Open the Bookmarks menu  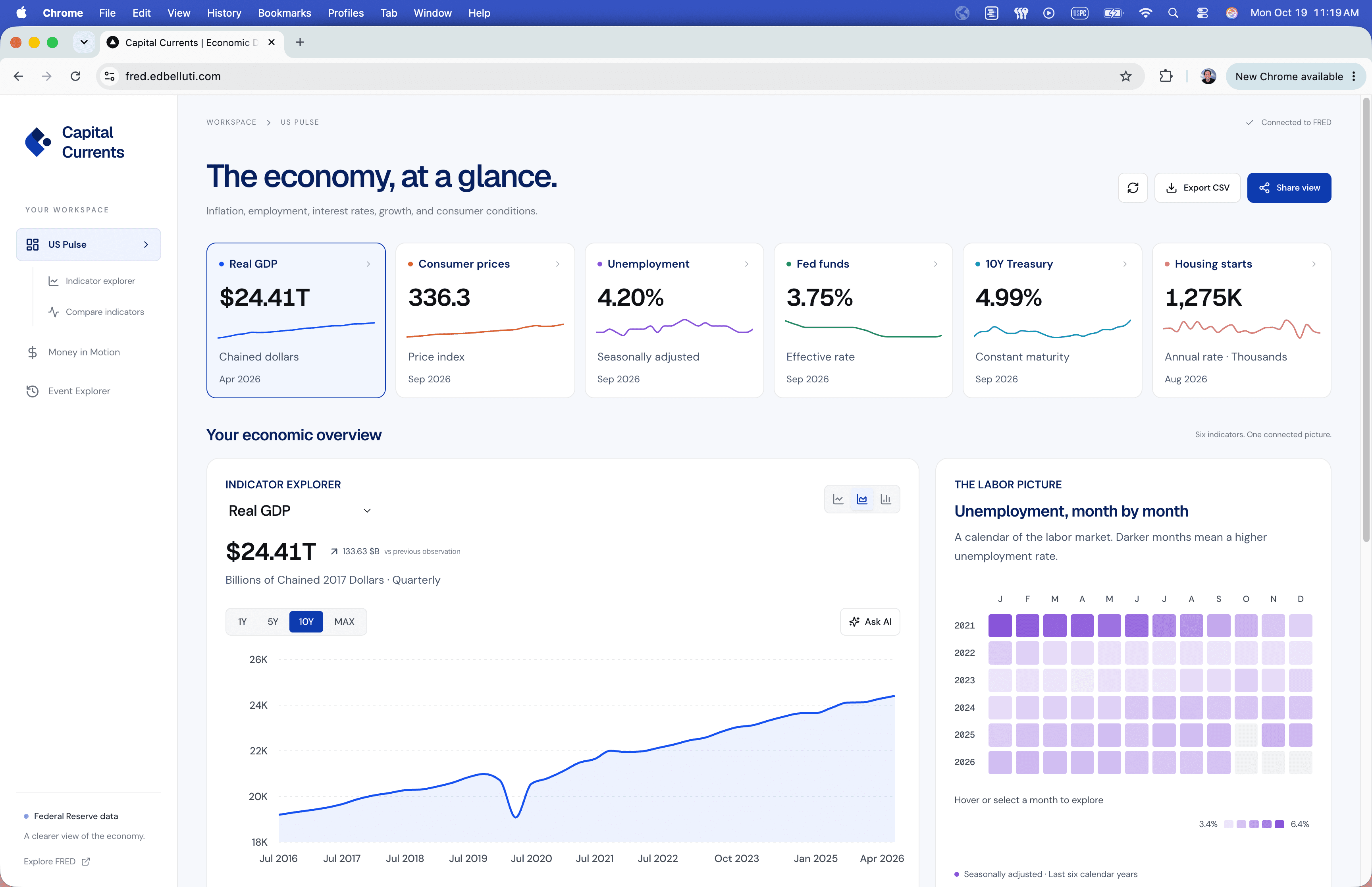pos(284,13)
